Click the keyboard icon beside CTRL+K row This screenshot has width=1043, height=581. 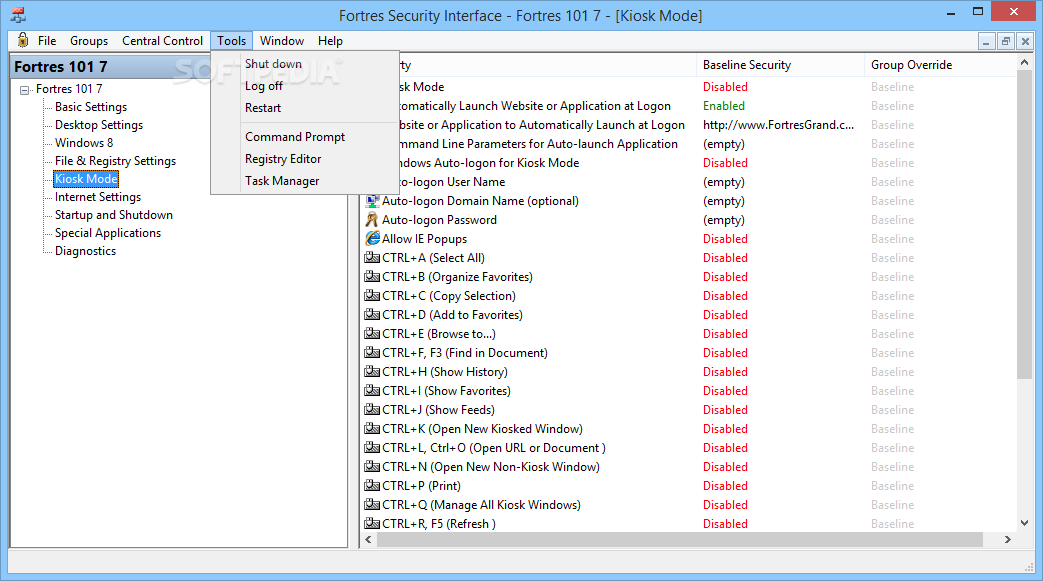coord(372,428)
